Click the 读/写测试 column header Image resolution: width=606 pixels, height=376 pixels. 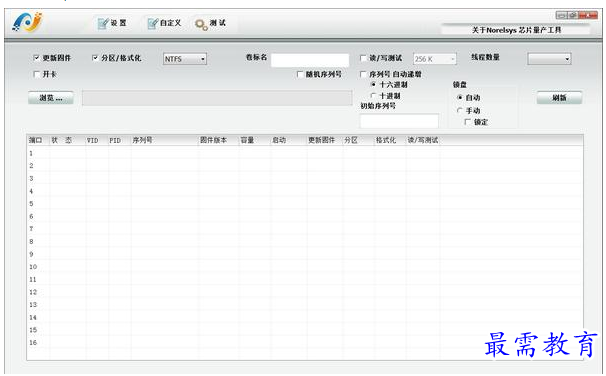423,140
